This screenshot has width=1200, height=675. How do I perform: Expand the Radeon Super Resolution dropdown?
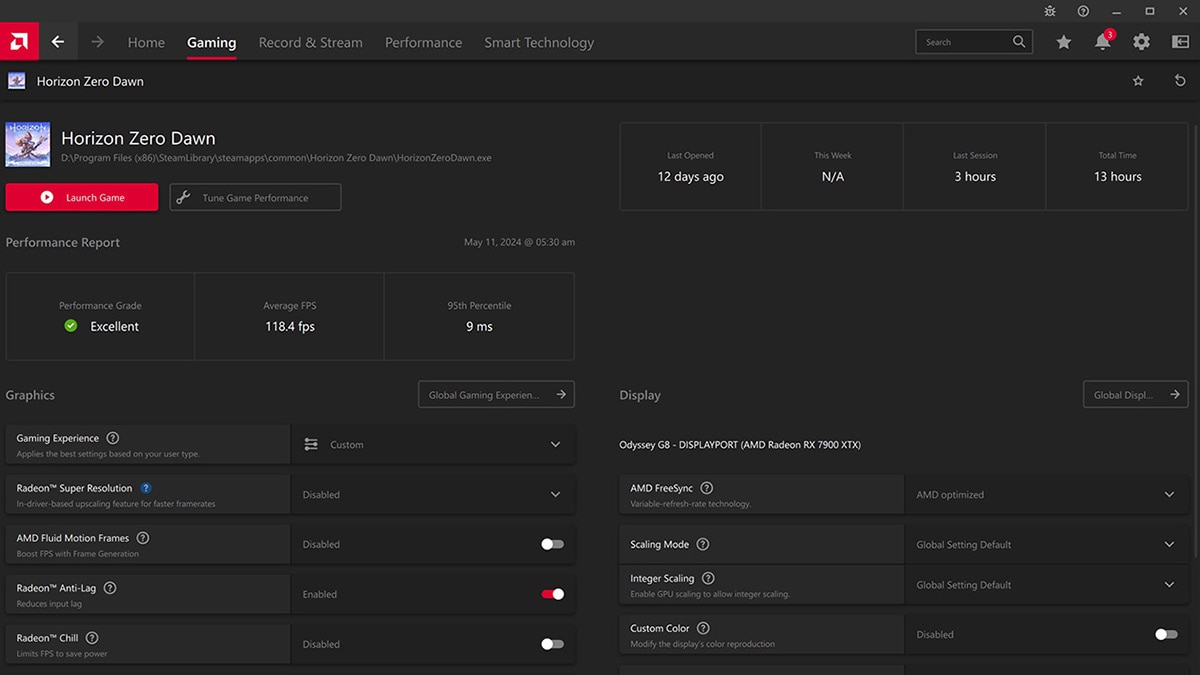(x=433, y=494)
